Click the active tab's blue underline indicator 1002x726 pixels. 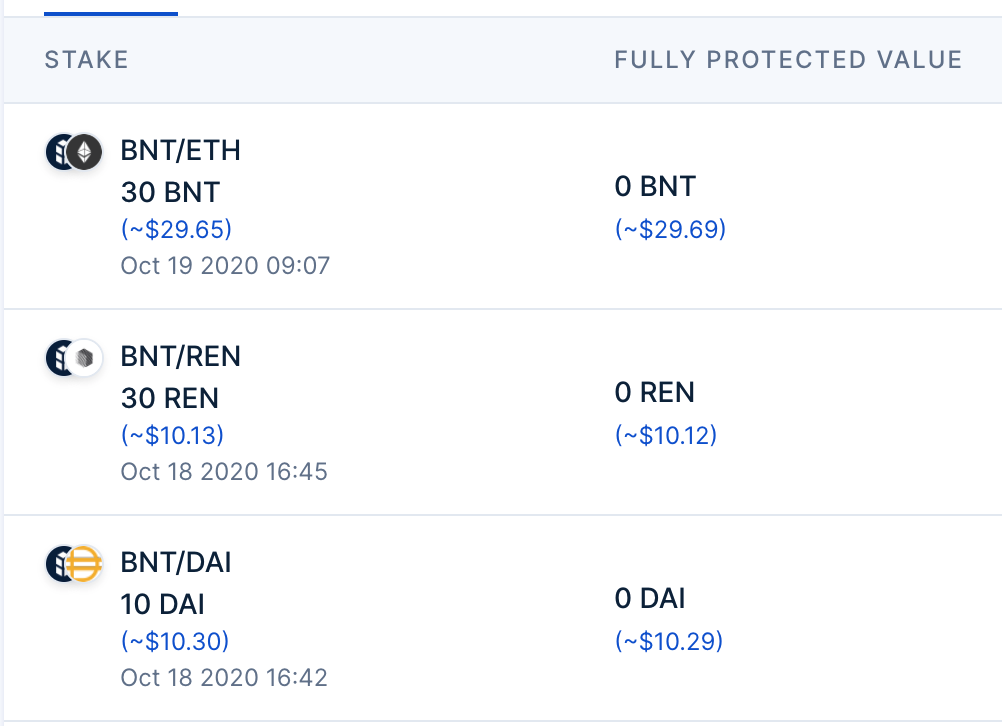tap(111, 13)
